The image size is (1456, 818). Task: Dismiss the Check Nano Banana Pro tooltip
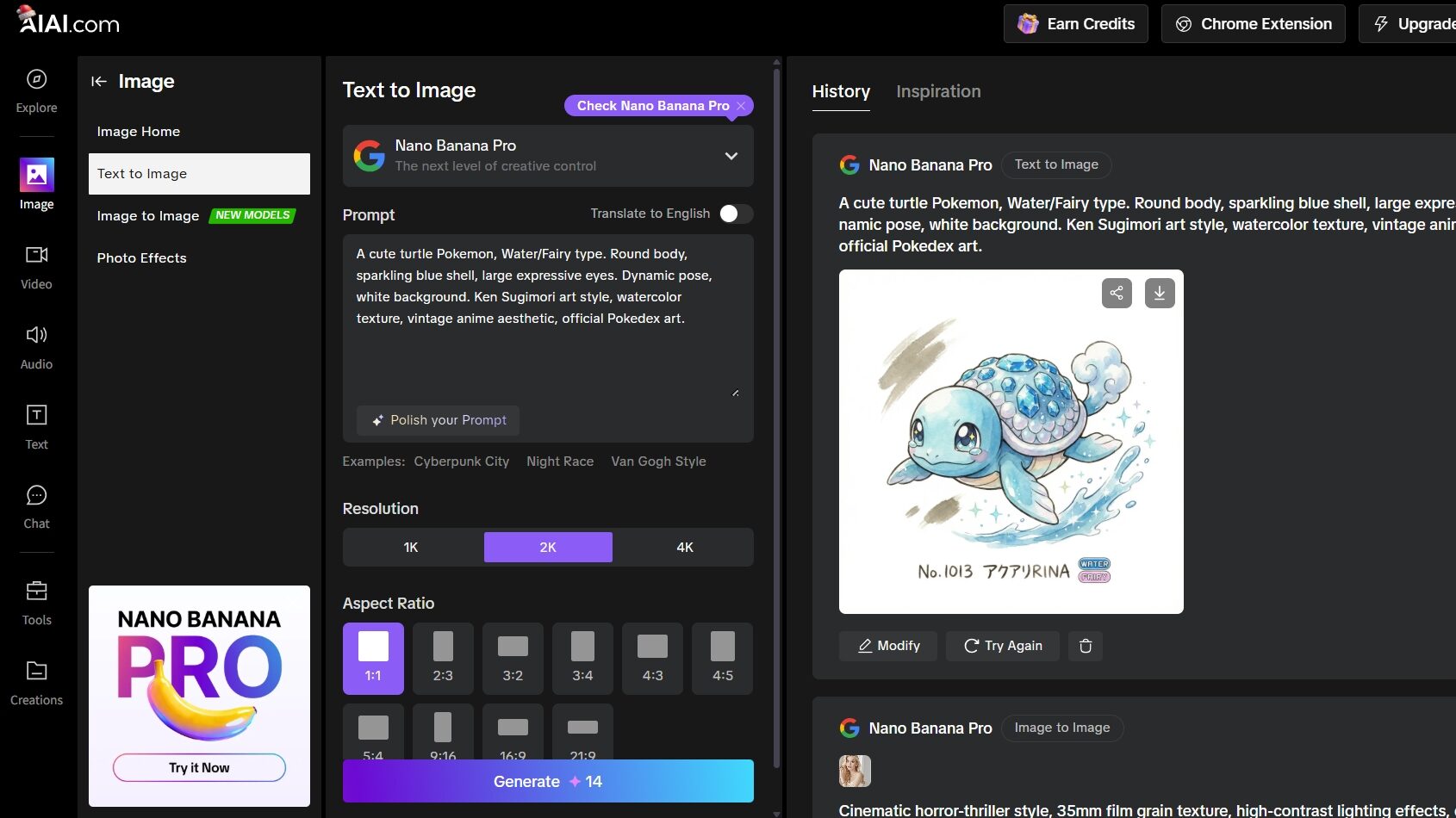(741, 106)
